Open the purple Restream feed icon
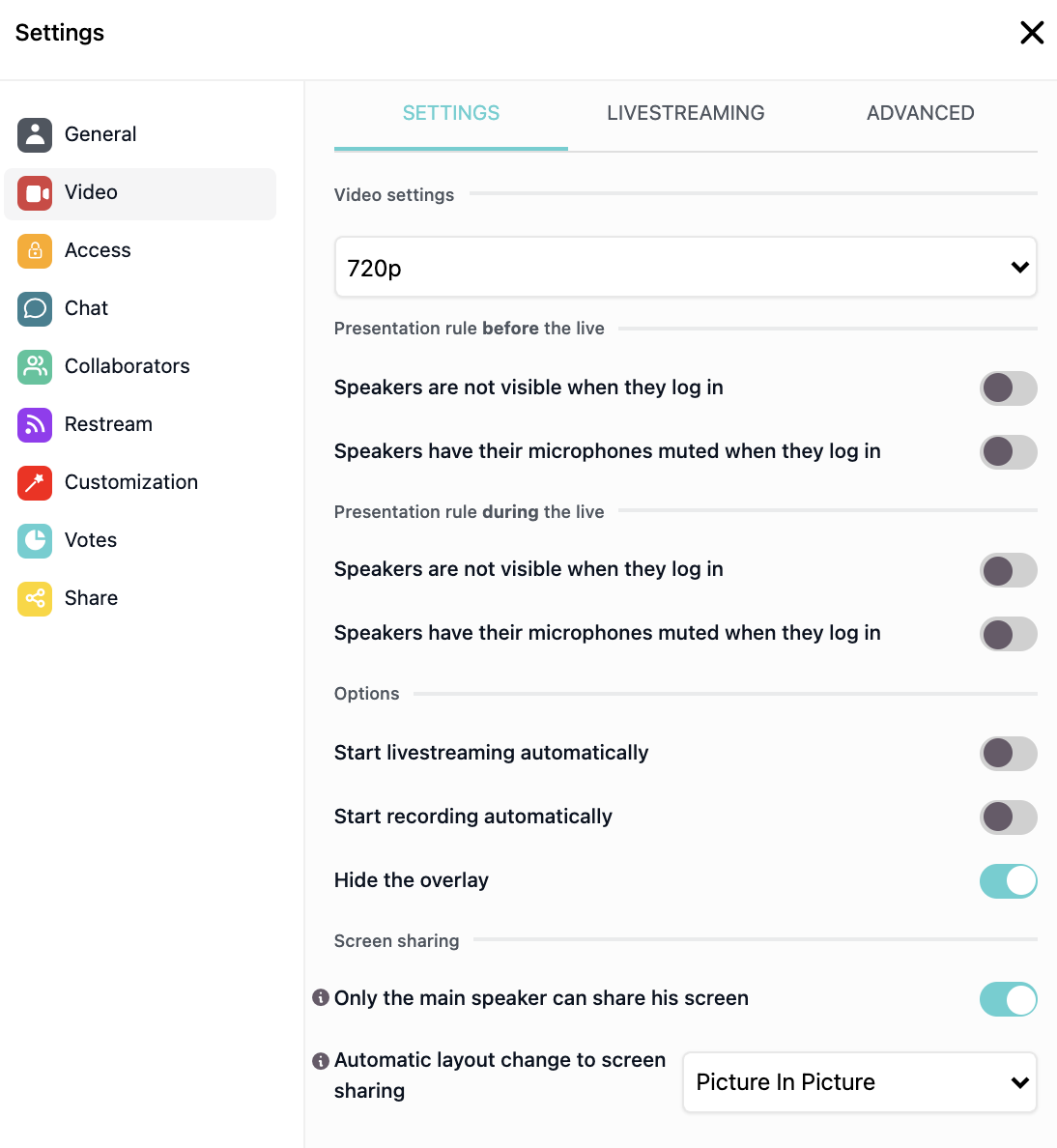This screenshot has width=1057, height=1148. pos(35,424)
